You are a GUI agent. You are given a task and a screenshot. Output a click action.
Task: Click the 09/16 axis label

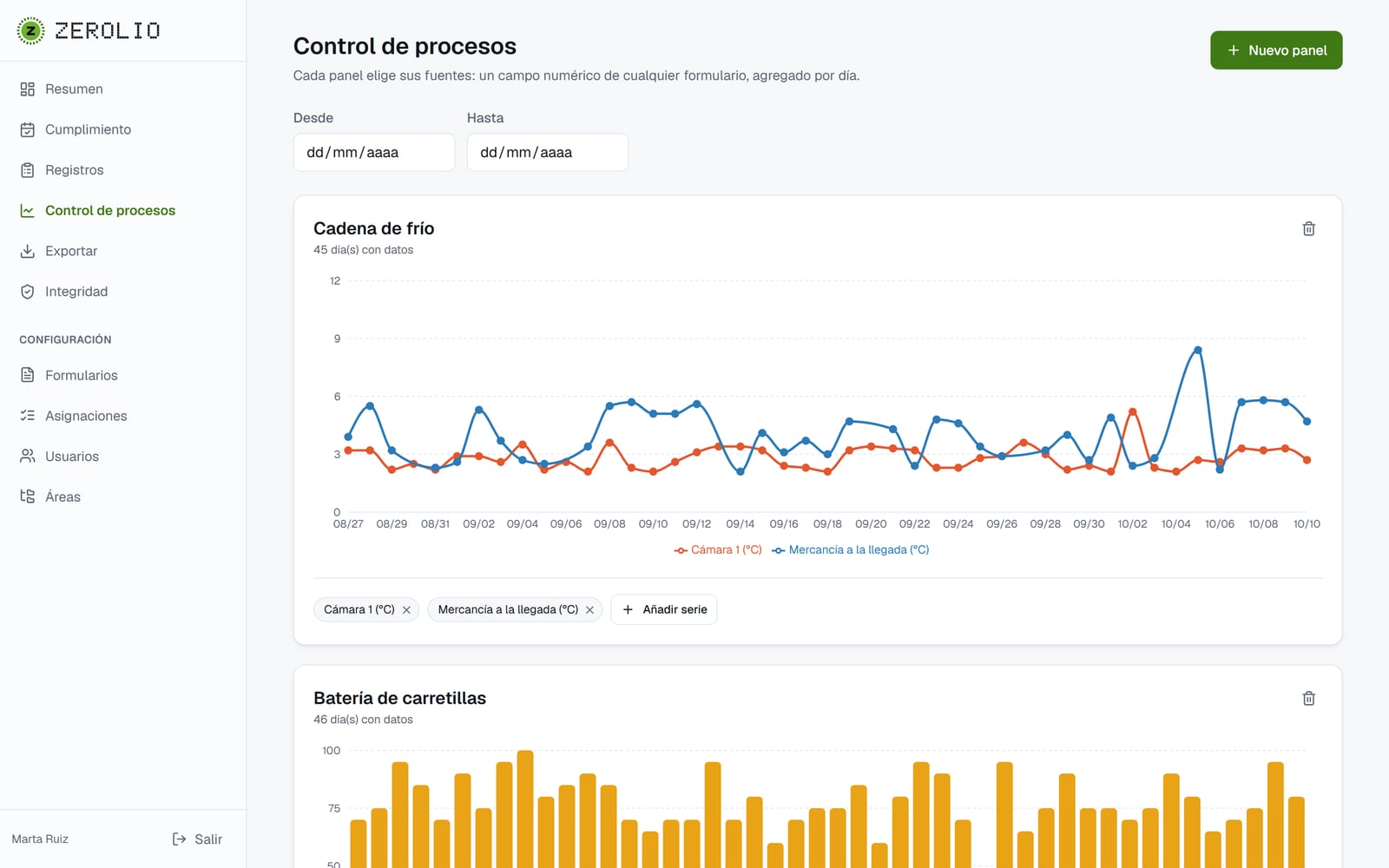784,524
